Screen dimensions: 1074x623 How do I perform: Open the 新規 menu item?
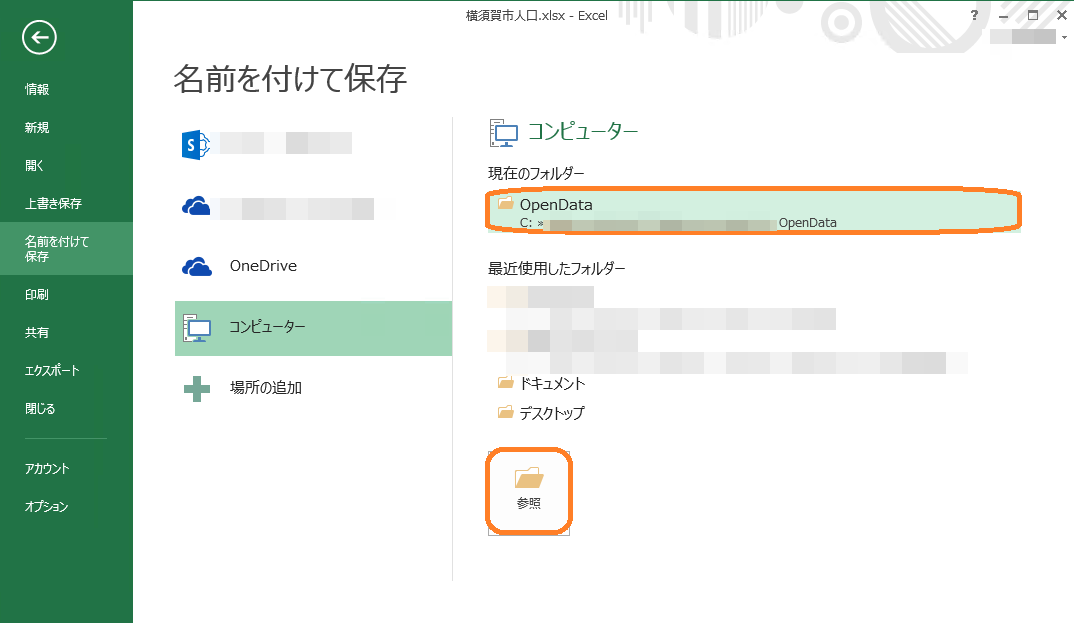tap(37, 128)
